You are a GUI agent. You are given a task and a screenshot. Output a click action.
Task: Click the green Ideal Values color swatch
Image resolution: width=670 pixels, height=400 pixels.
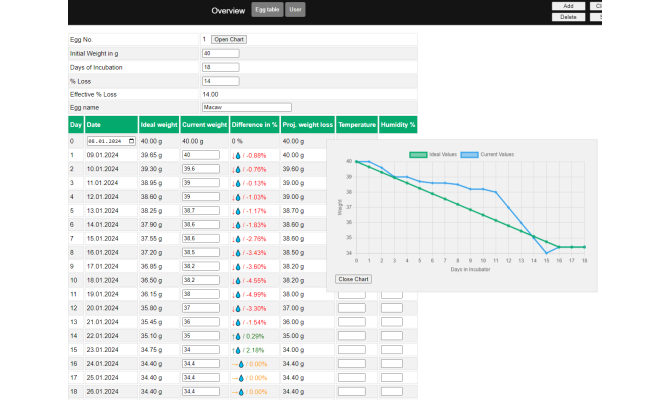tap(418, 155)
